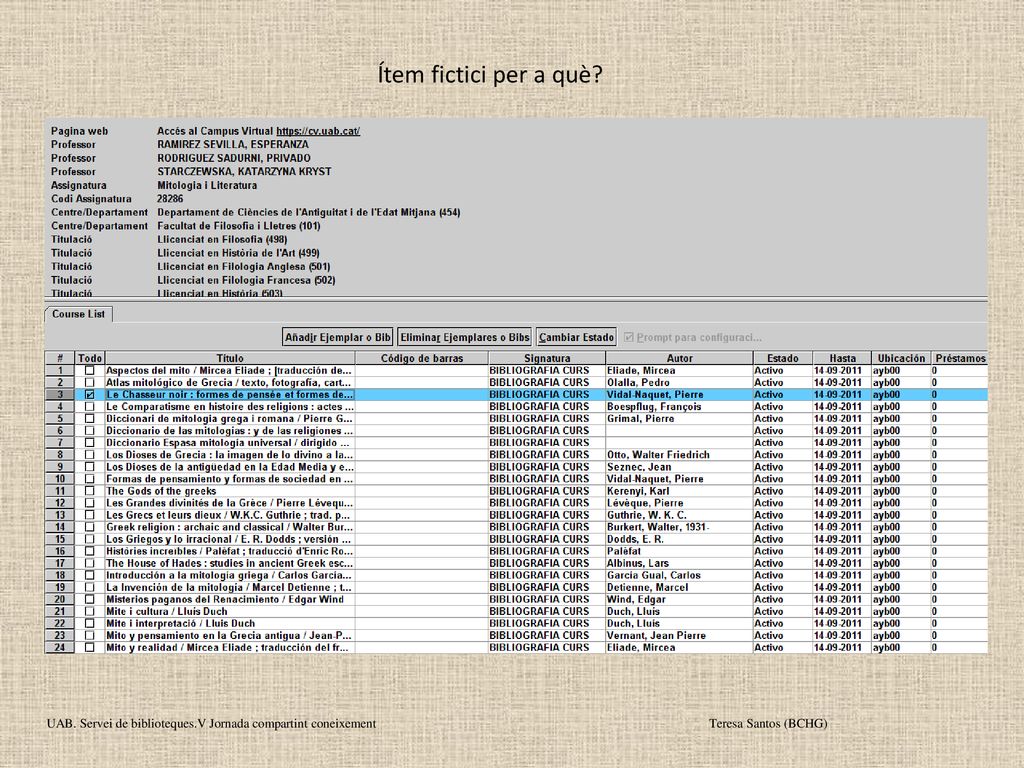
Task: Open the https://cv.uab.cat/ link
Action: pyautogui.click(x=318, y=131)
